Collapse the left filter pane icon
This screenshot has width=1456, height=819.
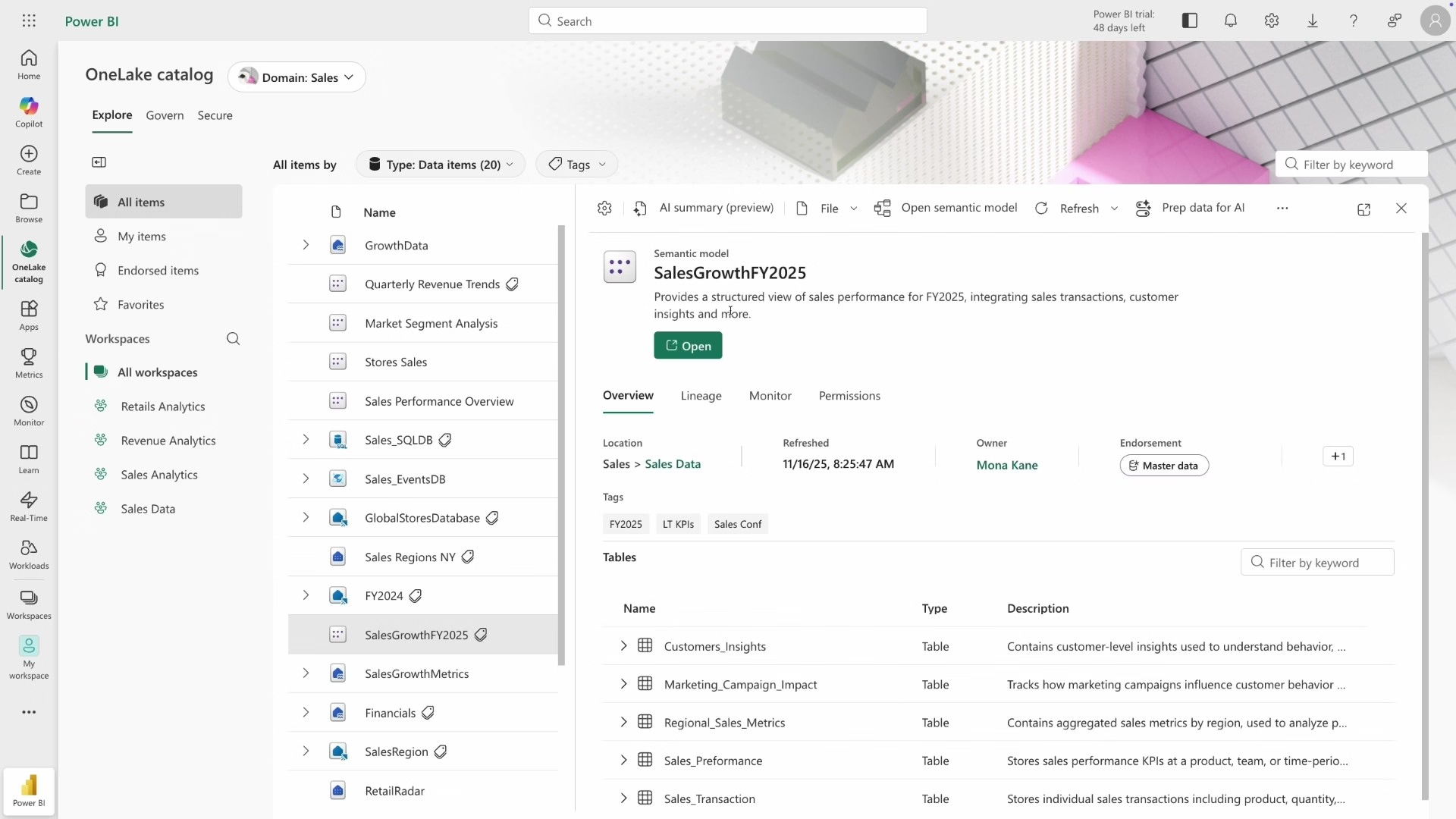[x=99, y=162]
